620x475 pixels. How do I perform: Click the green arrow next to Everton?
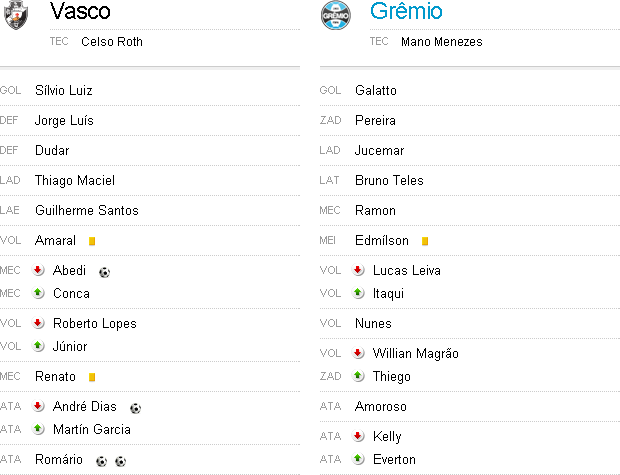point(358,459)
